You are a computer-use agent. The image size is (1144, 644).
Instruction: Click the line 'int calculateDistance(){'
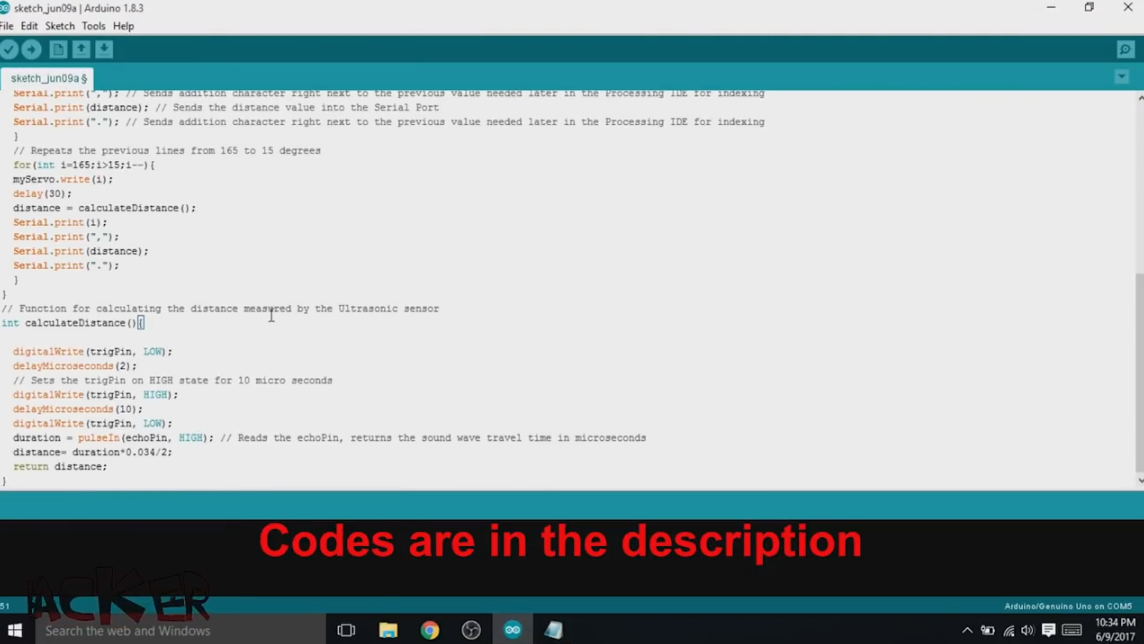(72, 323)
